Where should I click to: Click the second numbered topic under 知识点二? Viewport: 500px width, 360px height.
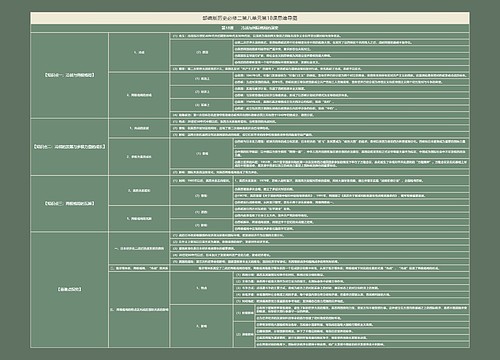tap(139, 157)
